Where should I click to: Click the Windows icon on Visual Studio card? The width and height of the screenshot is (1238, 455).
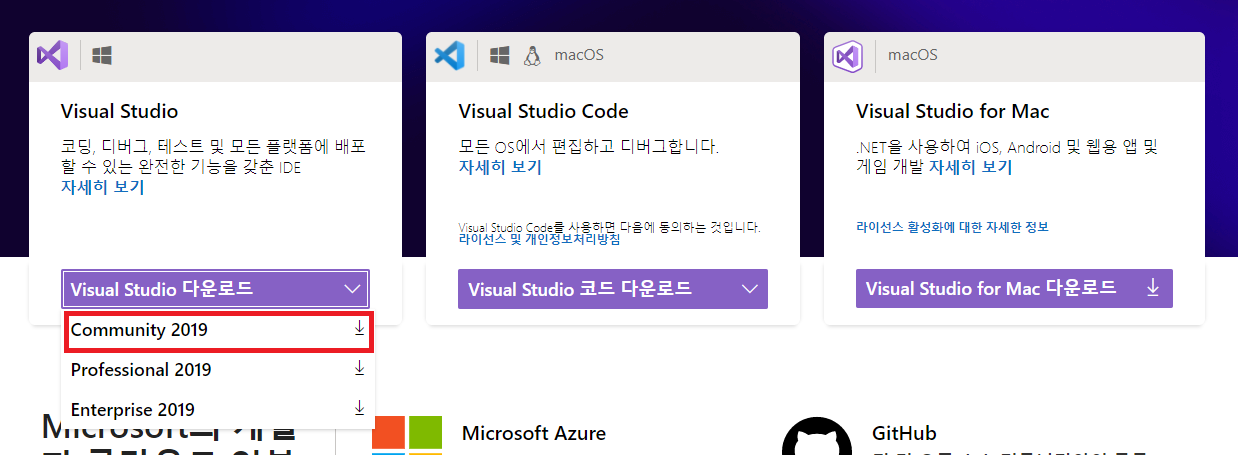pos(102,56)
